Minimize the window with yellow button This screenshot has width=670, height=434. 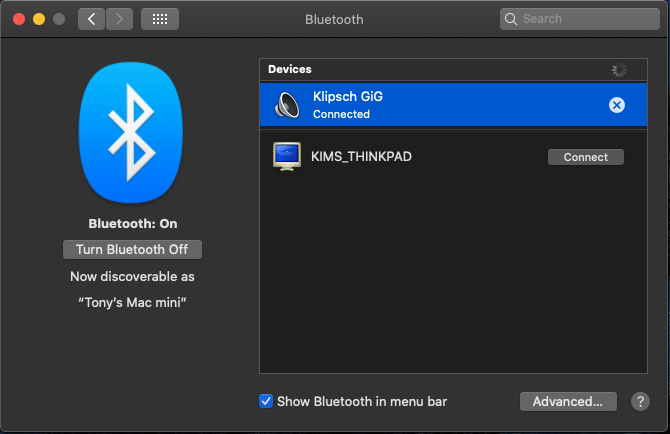[39, 19]
